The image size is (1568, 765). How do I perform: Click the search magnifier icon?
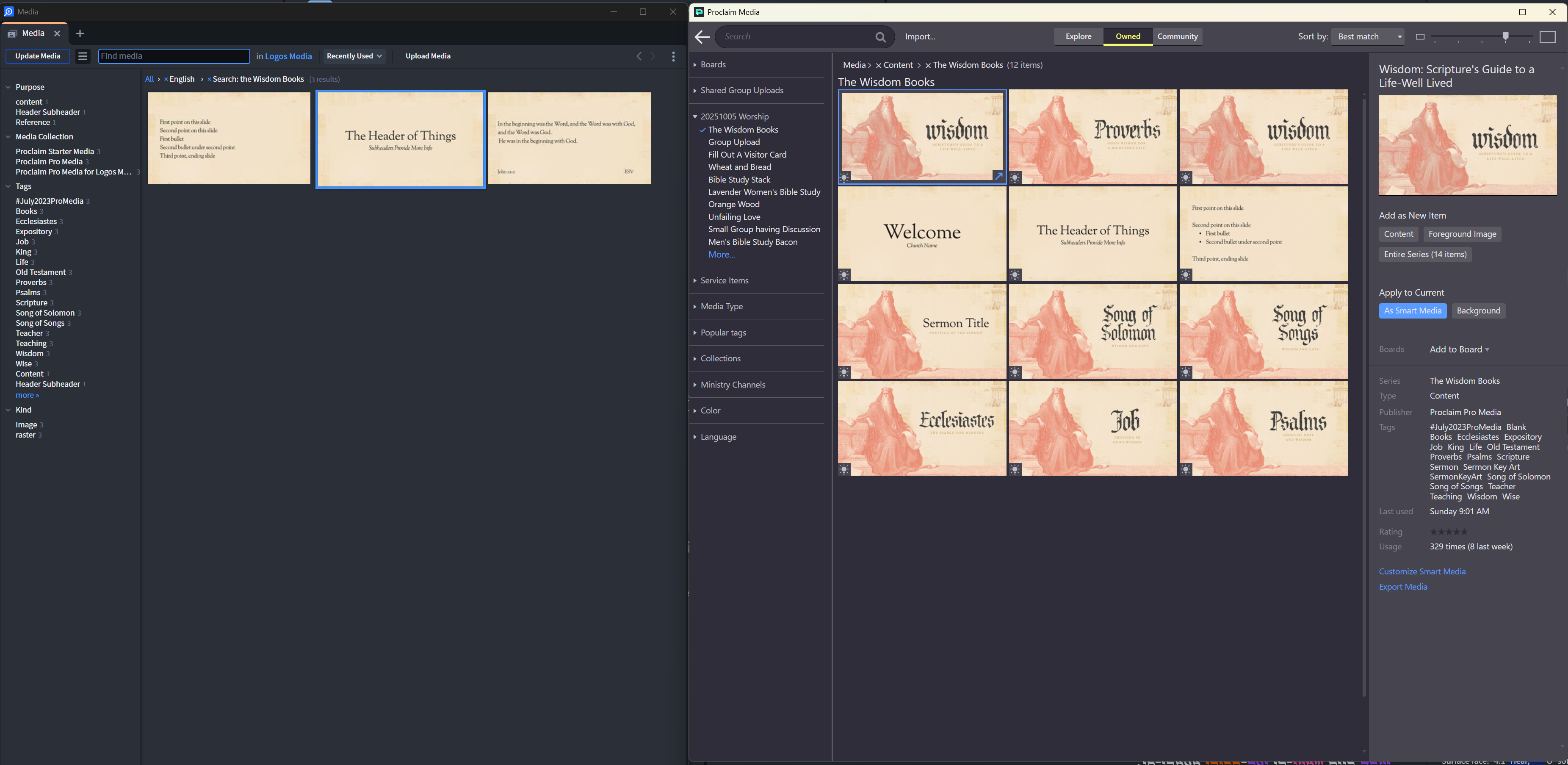pyautogui.click(x=880, y=37)
